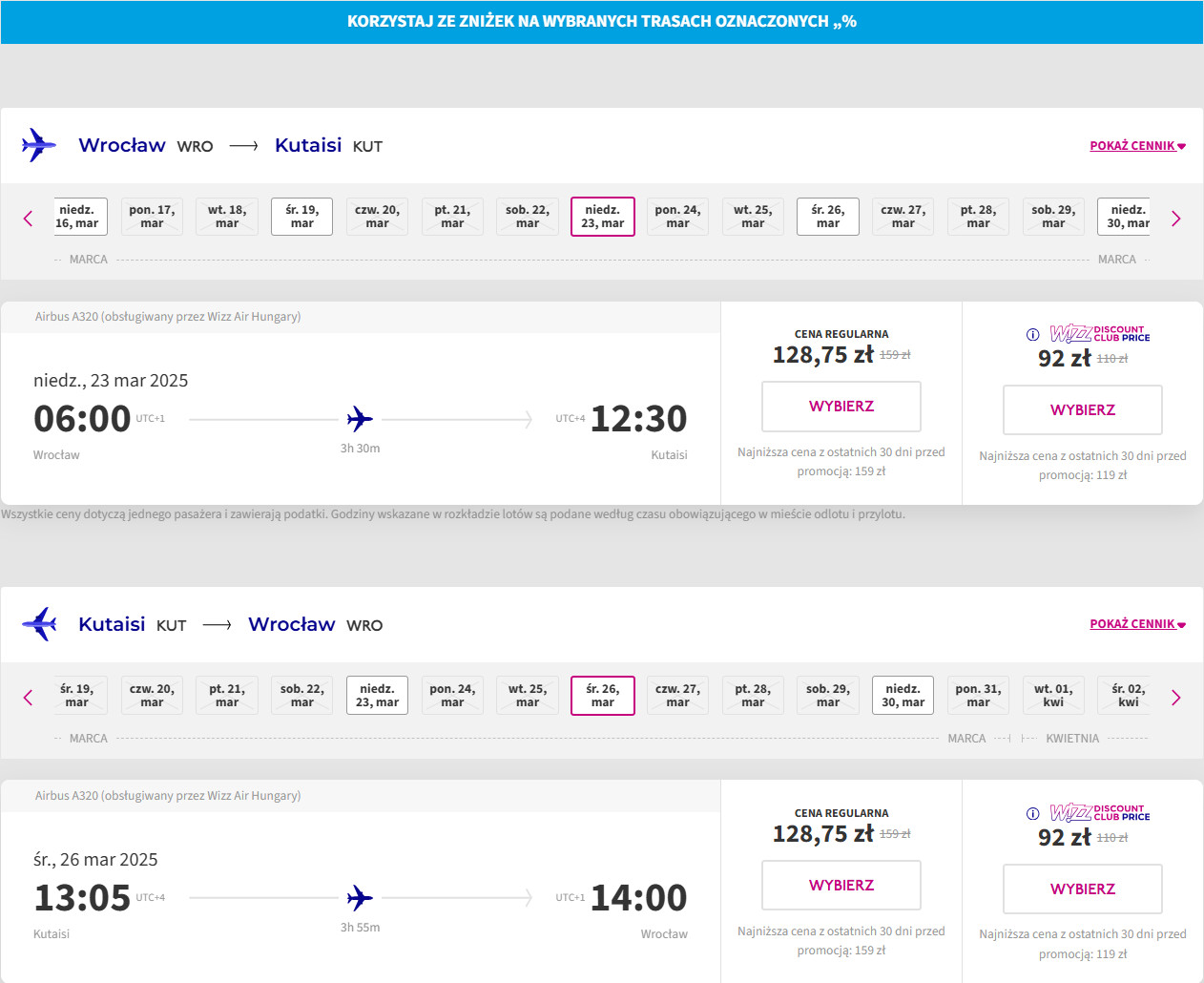Viewport: 1204px width, 983px height.
Task: Expand the outbound 'Pokaż cennik' price list
Action: (1137, 146)
